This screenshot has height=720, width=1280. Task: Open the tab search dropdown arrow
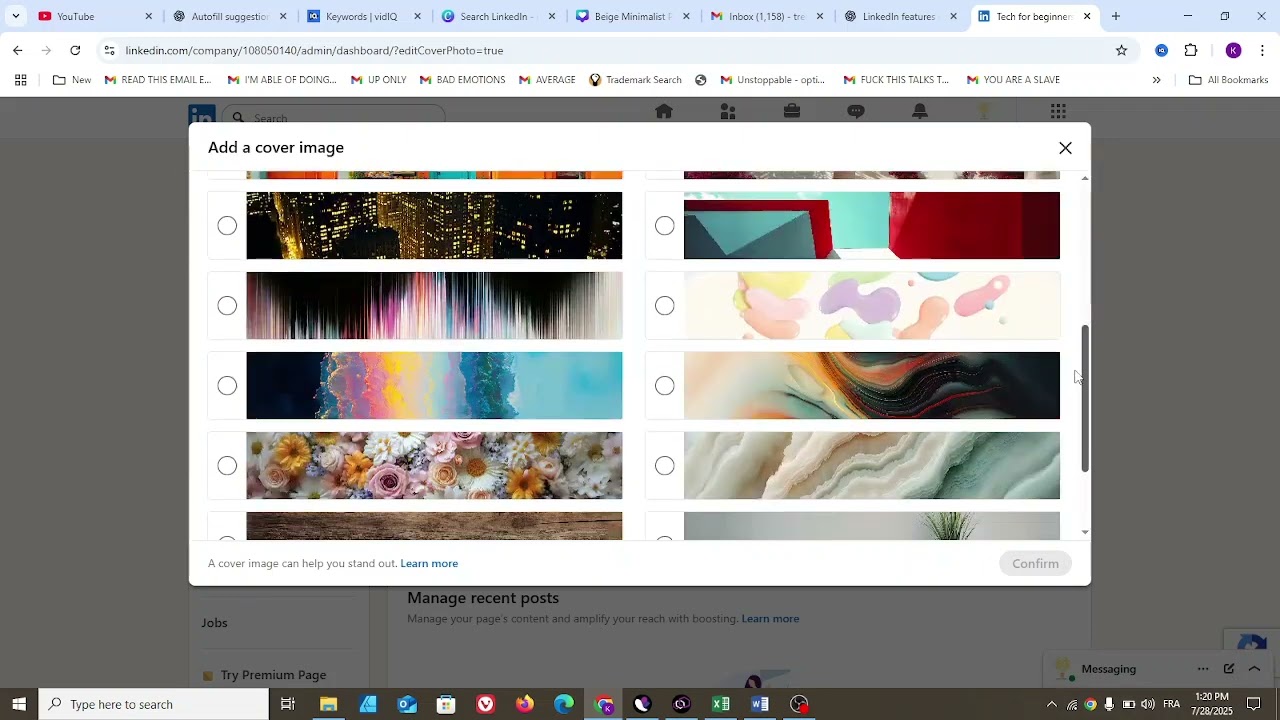click(x=15, y=16)
